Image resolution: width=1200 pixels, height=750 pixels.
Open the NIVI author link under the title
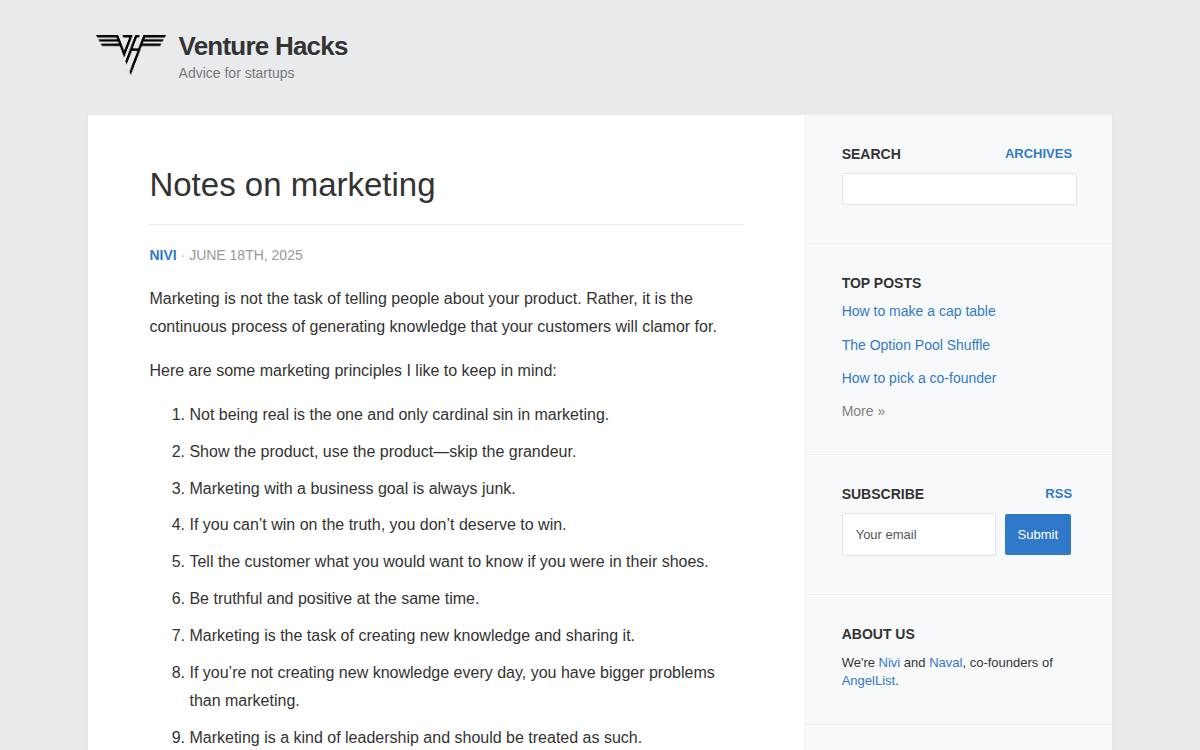click(163, 255)
